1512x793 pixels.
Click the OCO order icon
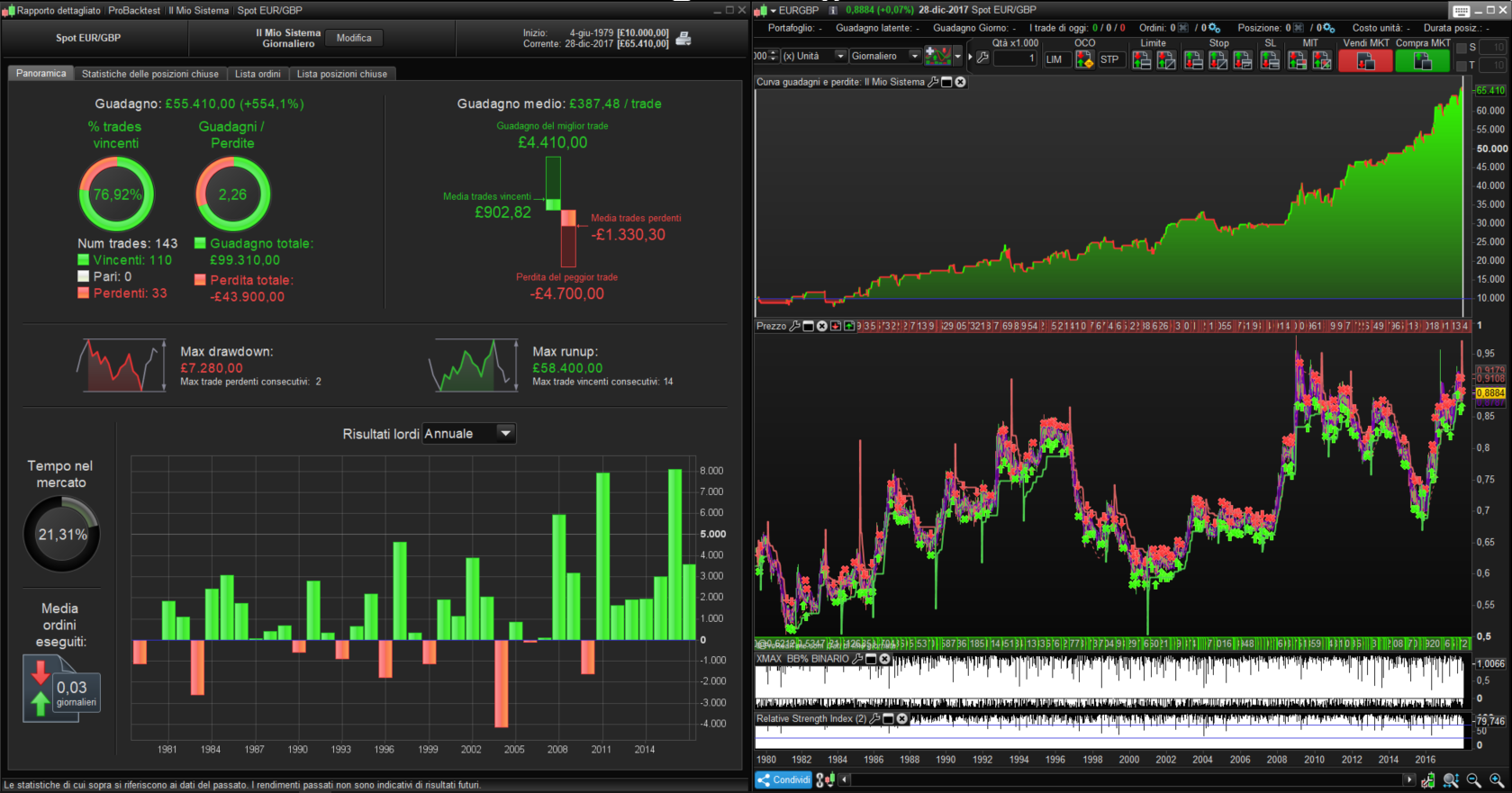[1084, 59]
